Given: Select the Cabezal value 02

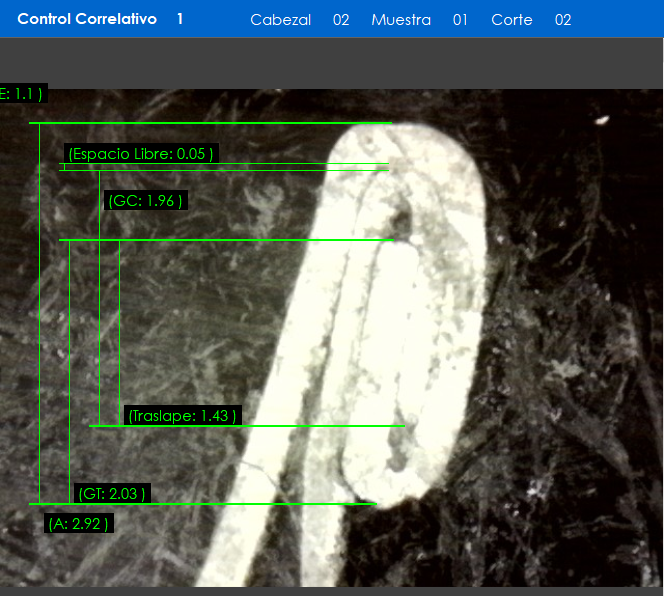Looking at the screenshot, I should 341,20.
